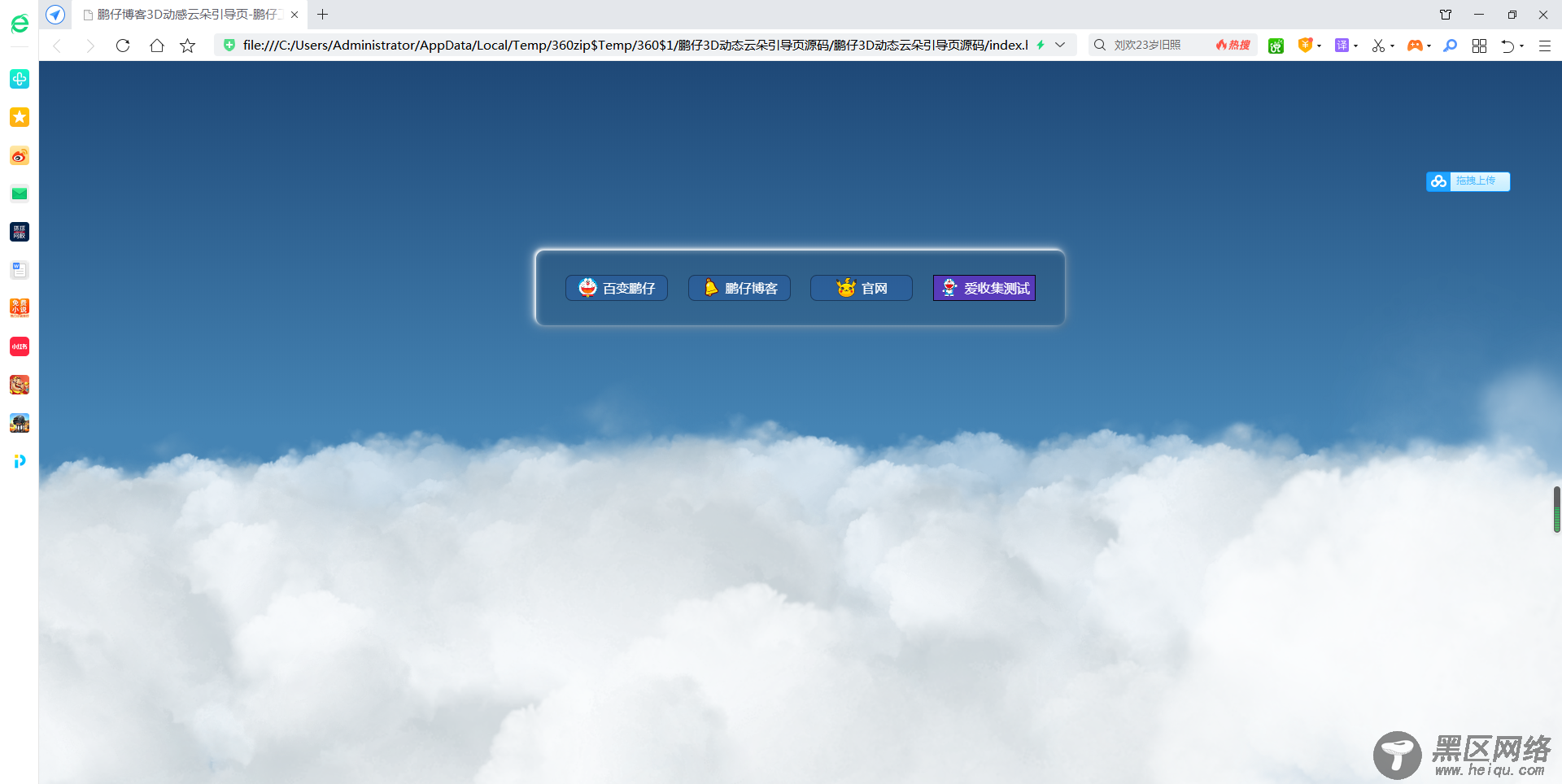Open the yellow star favorites sidebar icon
The height and width of the screenshot is (784, 1562).
click(20, 117)
